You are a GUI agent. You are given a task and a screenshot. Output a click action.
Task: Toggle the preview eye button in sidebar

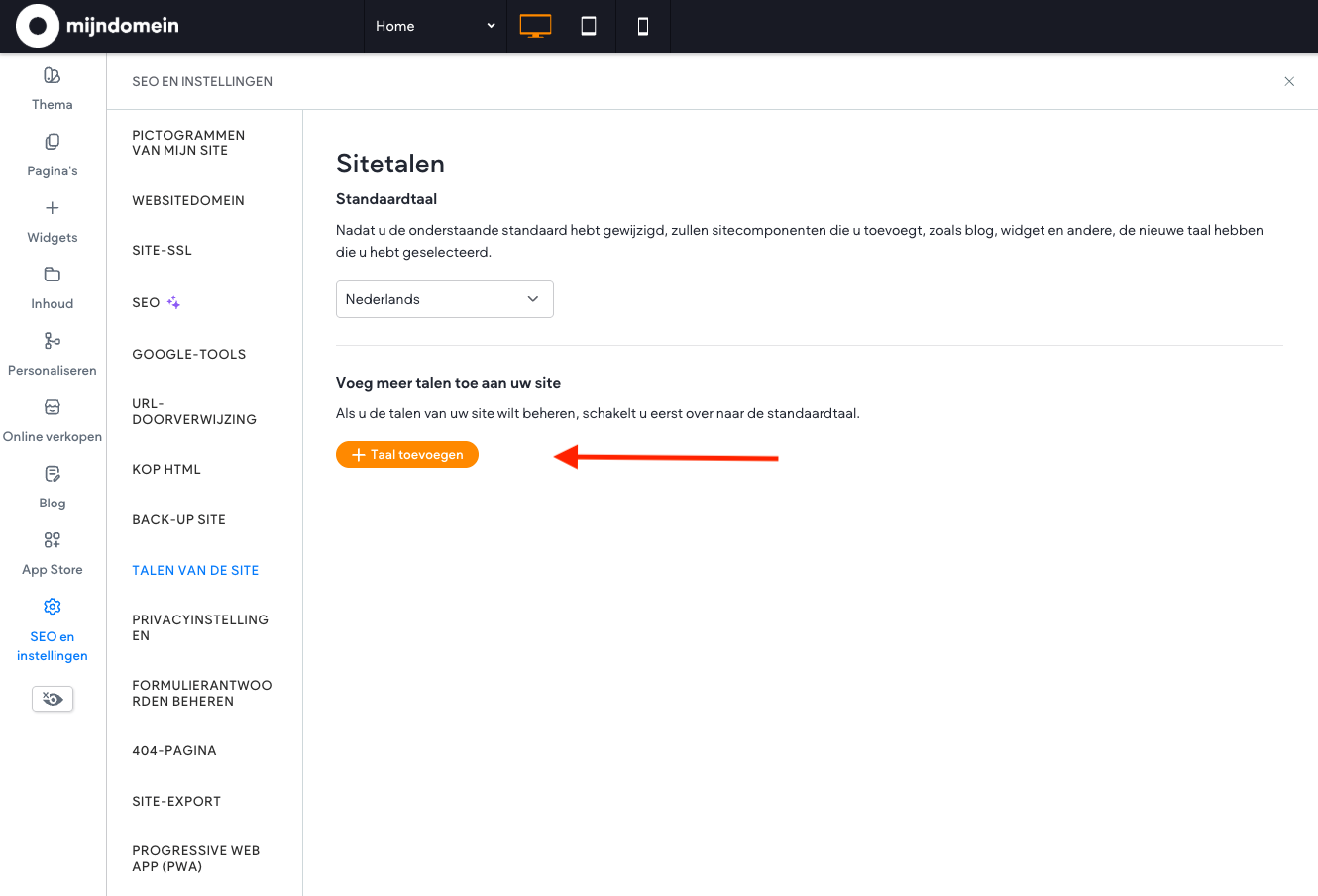pos(53,699)
